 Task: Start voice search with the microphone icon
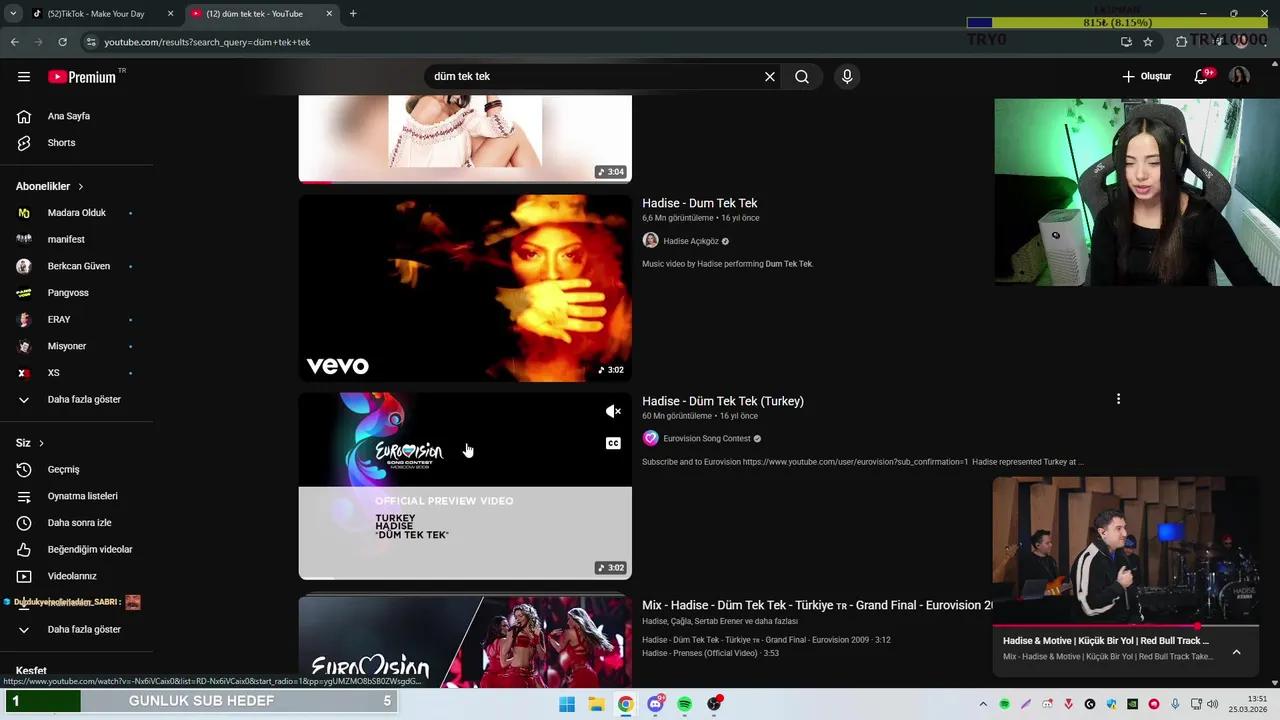[x=847, y=77]
